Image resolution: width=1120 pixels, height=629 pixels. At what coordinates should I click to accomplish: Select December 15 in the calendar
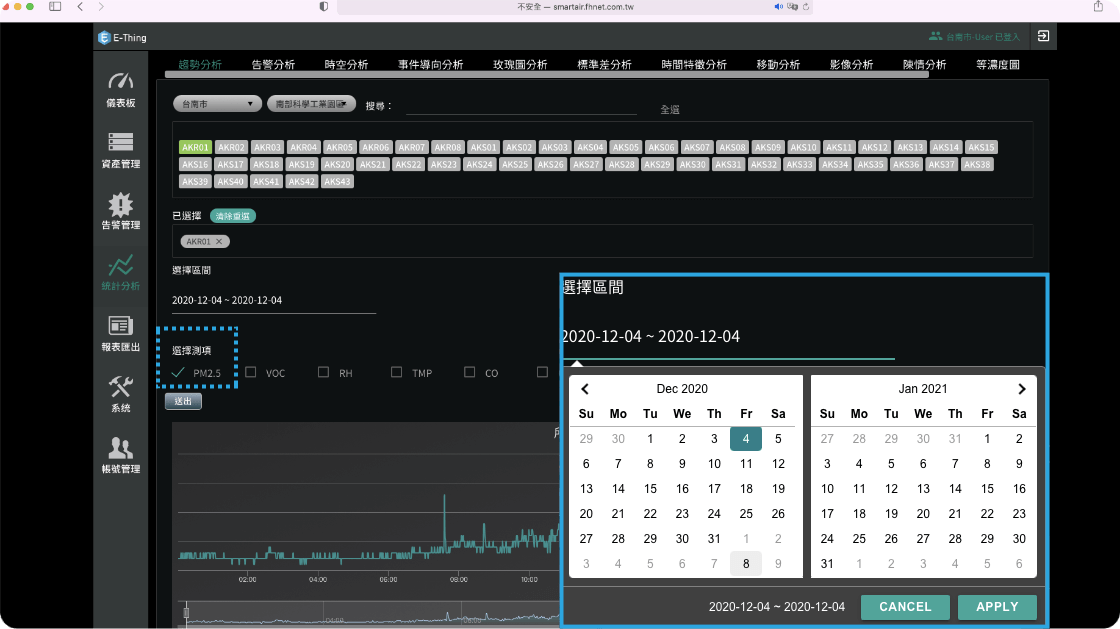pyautogui.click(x=650, y=489)
